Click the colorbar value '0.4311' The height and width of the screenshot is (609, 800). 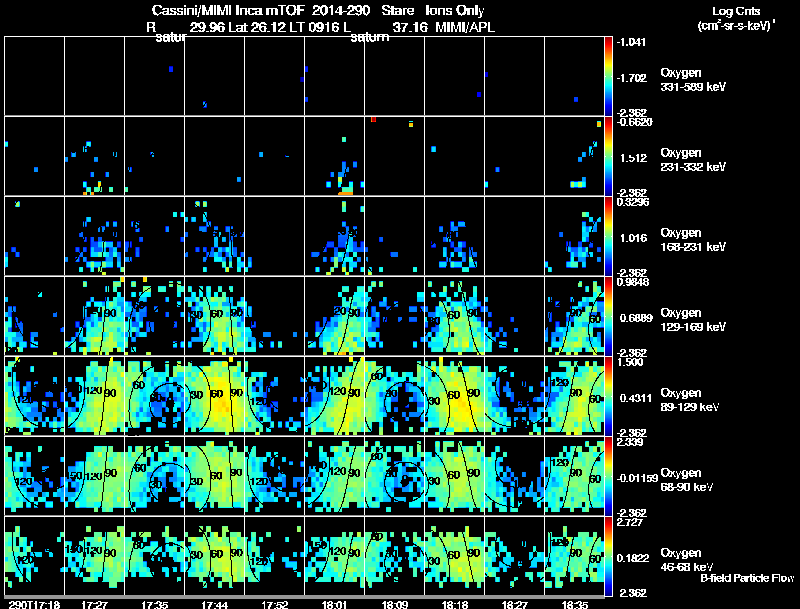[x=636, y=398]
